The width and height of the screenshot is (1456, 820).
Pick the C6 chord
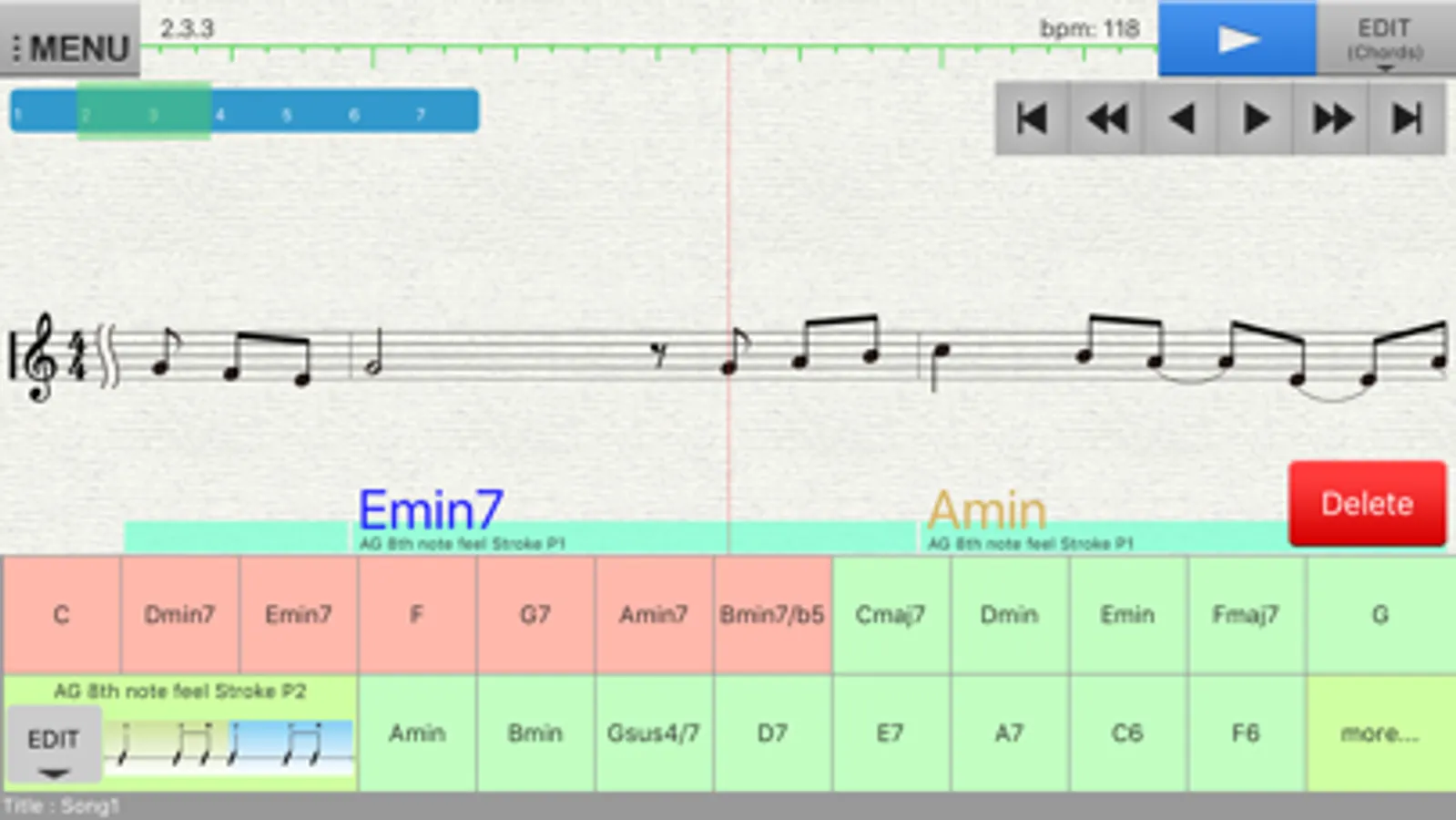click(x=1127, y=733)
